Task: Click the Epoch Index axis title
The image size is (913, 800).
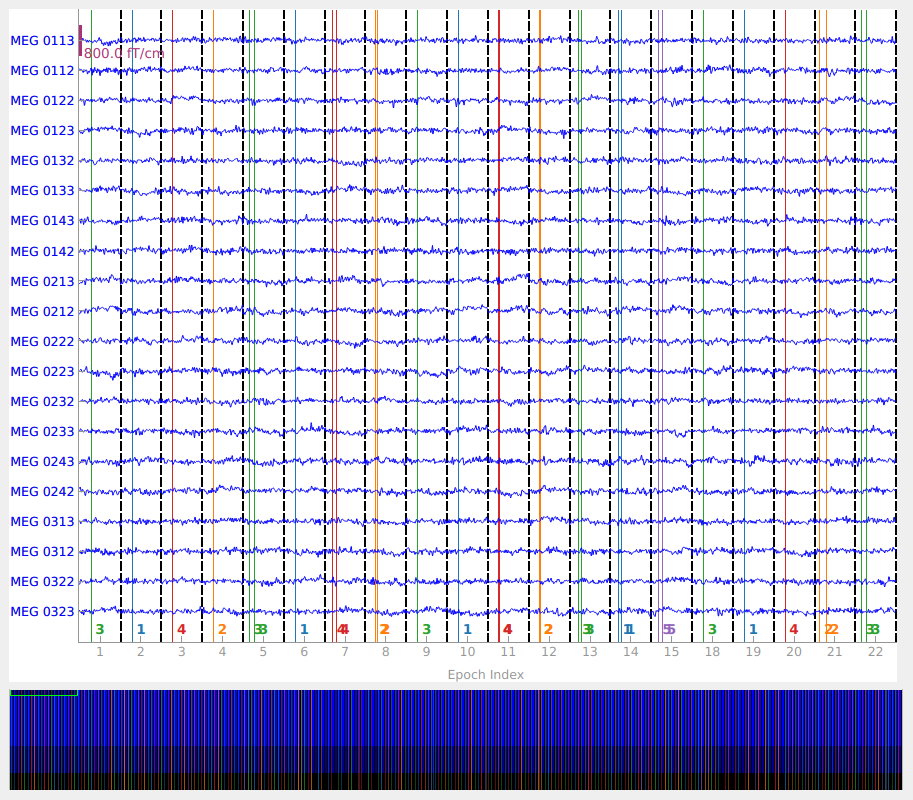Action: pos(486,675)
